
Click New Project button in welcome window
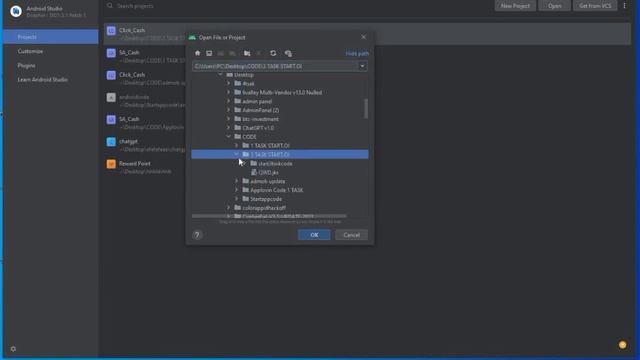(515, 6)
